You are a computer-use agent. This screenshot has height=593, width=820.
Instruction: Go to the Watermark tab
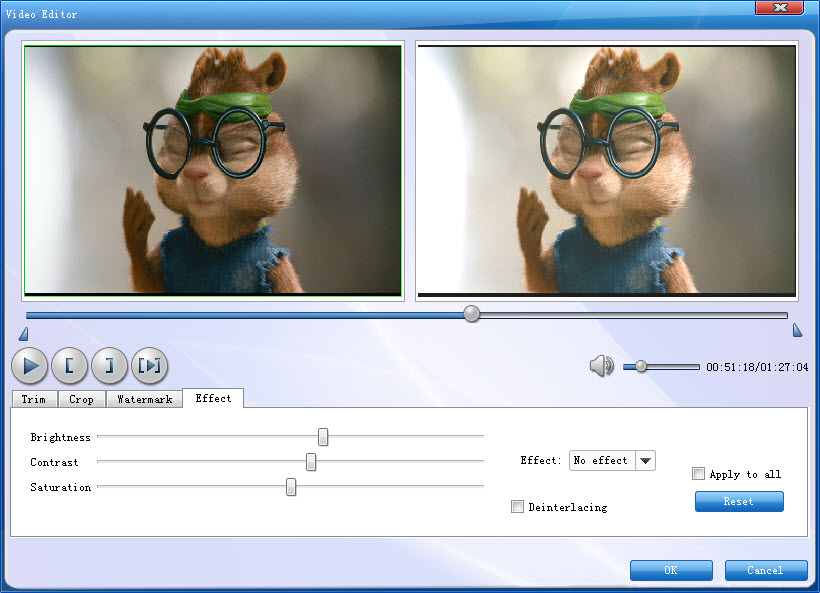tap(145, 399)
